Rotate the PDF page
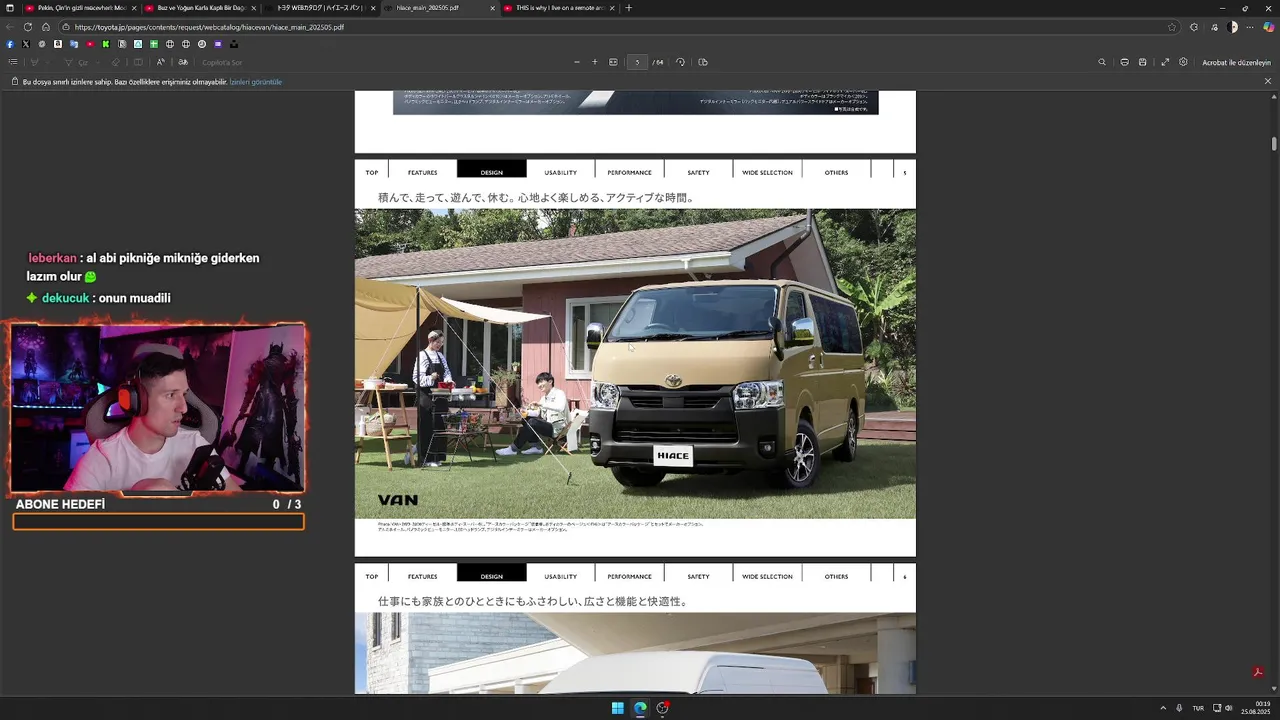 tap(680, 62)
